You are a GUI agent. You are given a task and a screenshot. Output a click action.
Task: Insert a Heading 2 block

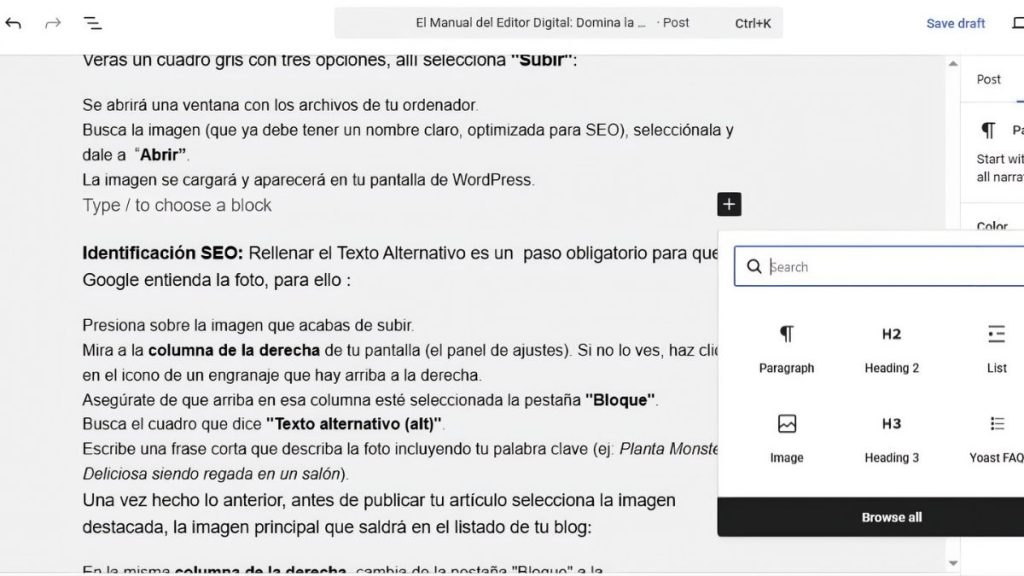point(891,349)
